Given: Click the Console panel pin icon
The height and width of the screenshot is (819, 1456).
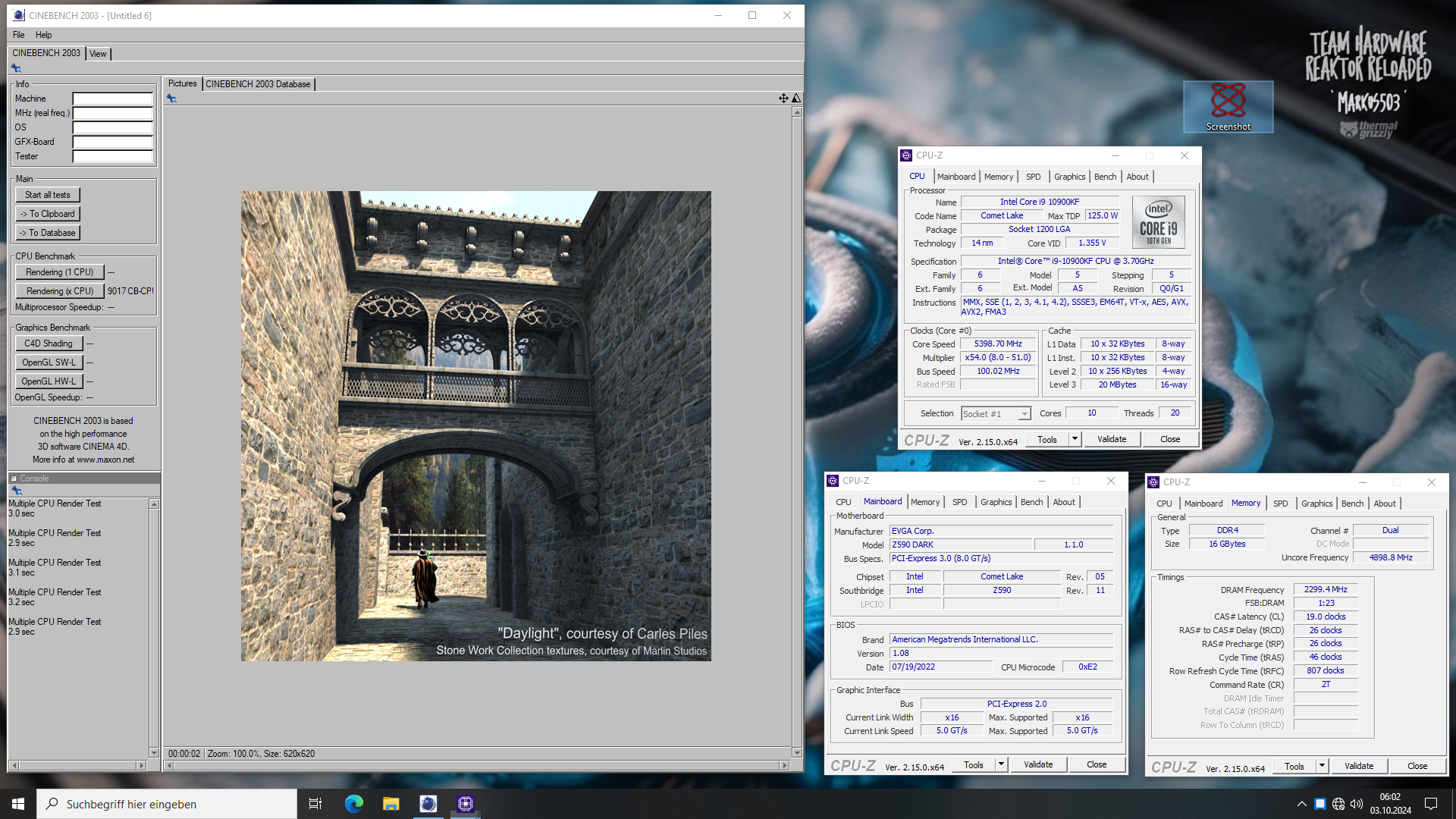Looking at the screenshot, I should click(17, 491).
